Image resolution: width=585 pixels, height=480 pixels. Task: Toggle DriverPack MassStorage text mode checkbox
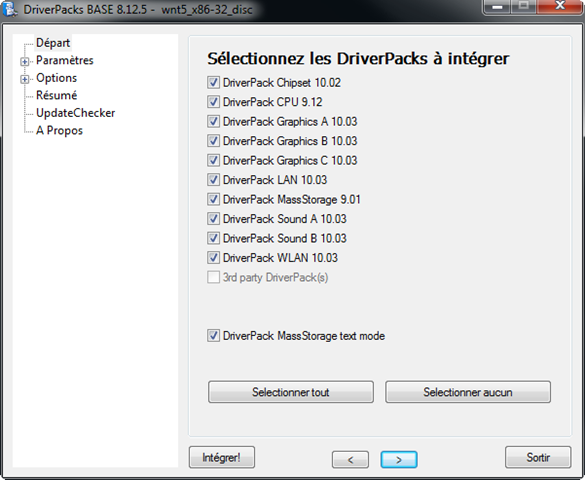[213, 336]
